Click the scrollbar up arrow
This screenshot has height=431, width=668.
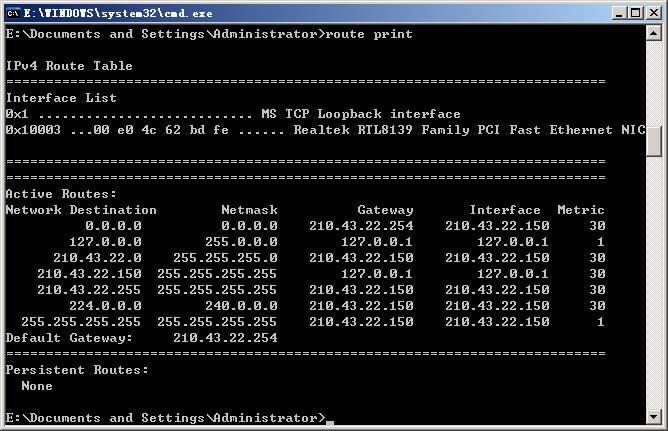[x=654, y=33]
